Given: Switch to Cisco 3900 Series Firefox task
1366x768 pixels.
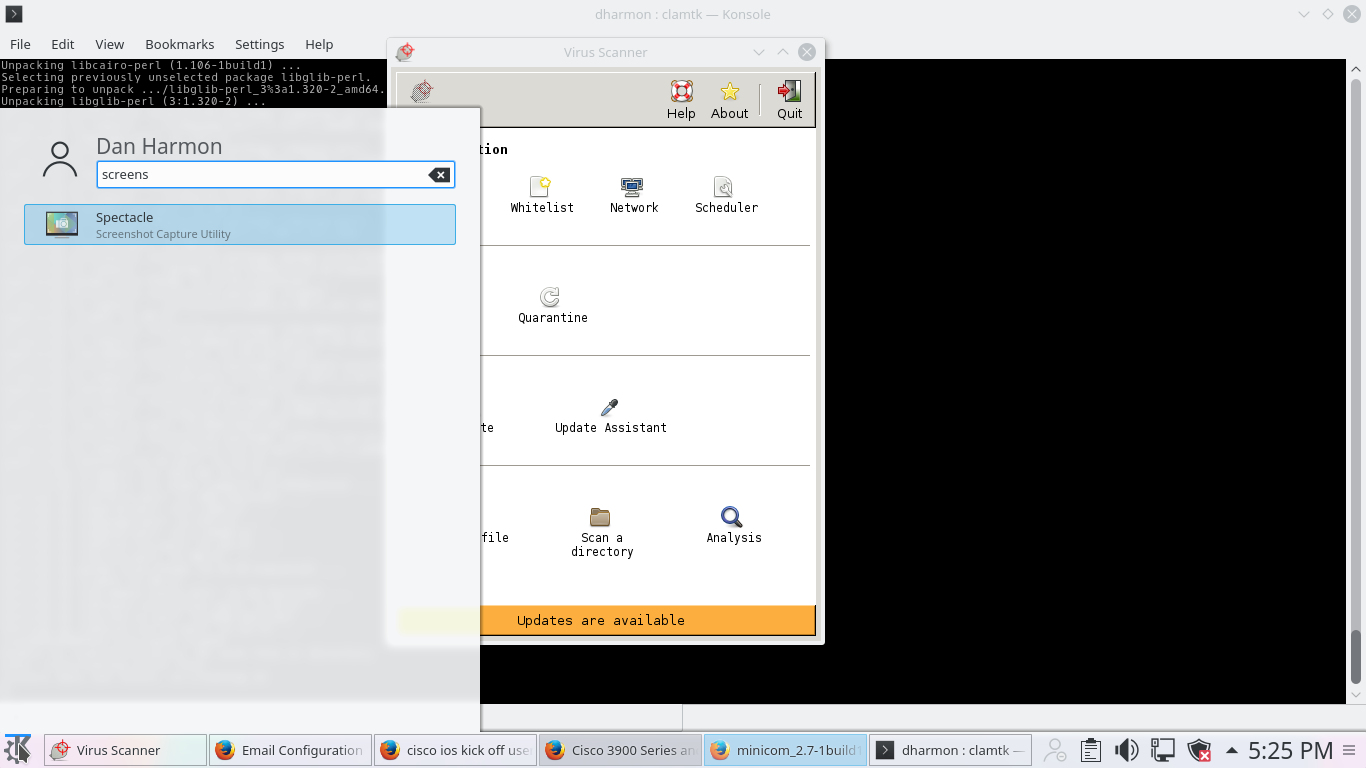Looking at the screenshot, I should coord(620,750).
